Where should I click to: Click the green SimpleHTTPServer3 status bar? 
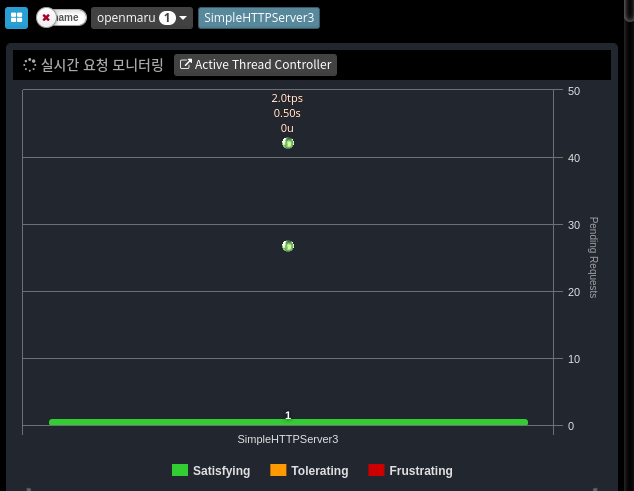(x=288, y=423)
